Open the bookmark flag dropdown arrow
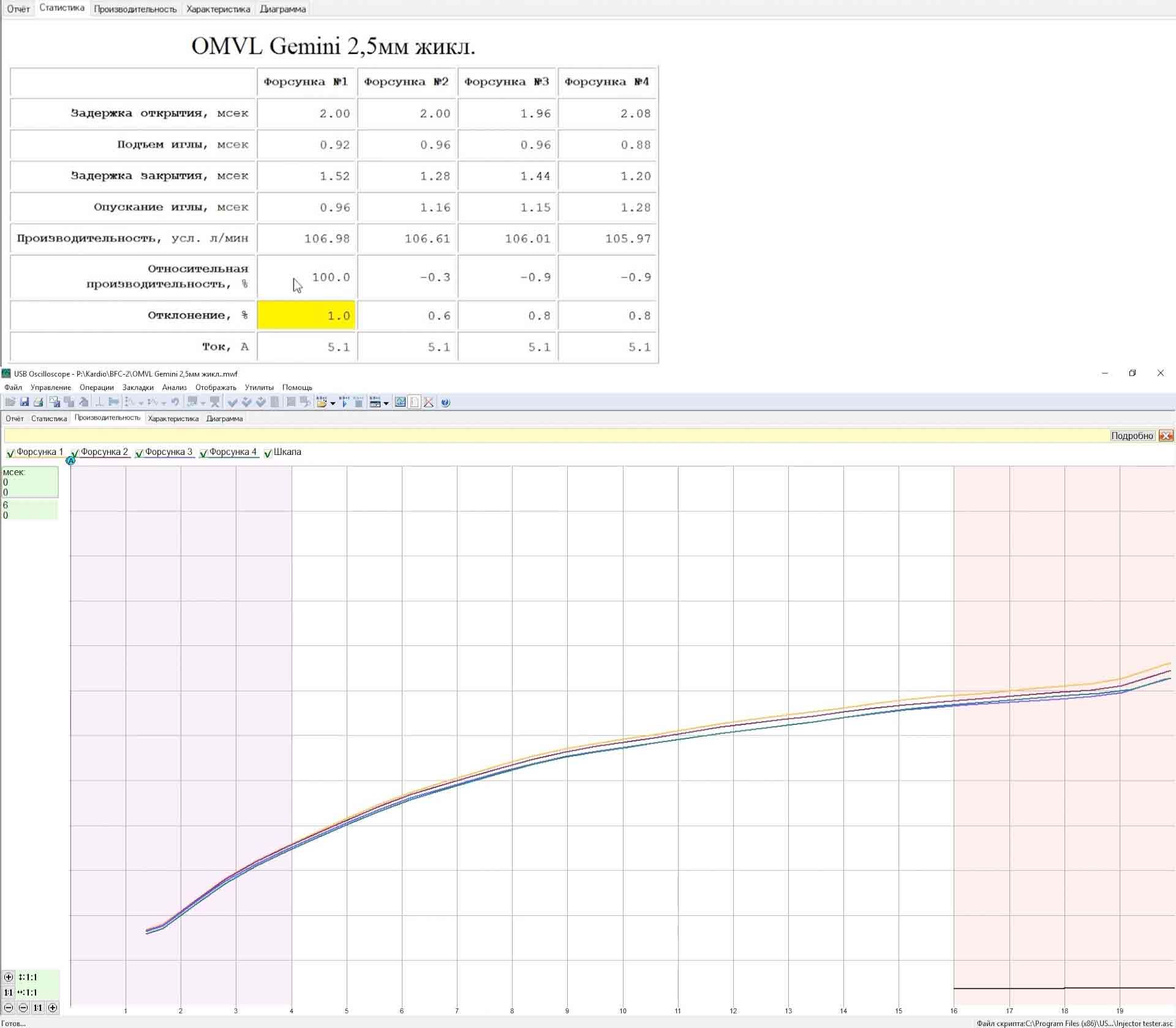 click(203, 403)
